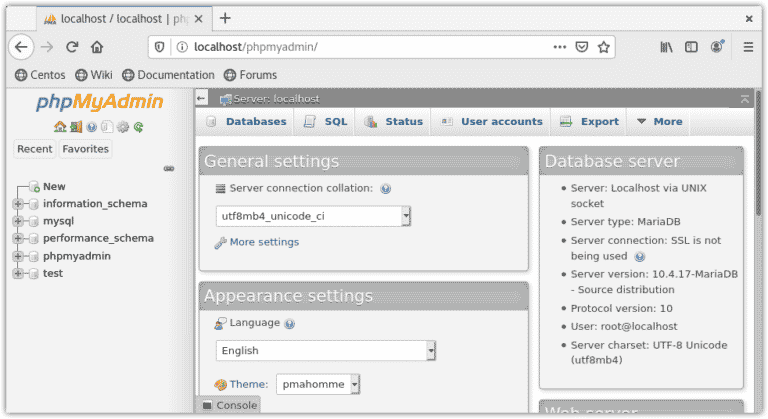Screen dimensions: 768x419
Task: Click the Favorites button in sidebar
Action: (86, 149)
